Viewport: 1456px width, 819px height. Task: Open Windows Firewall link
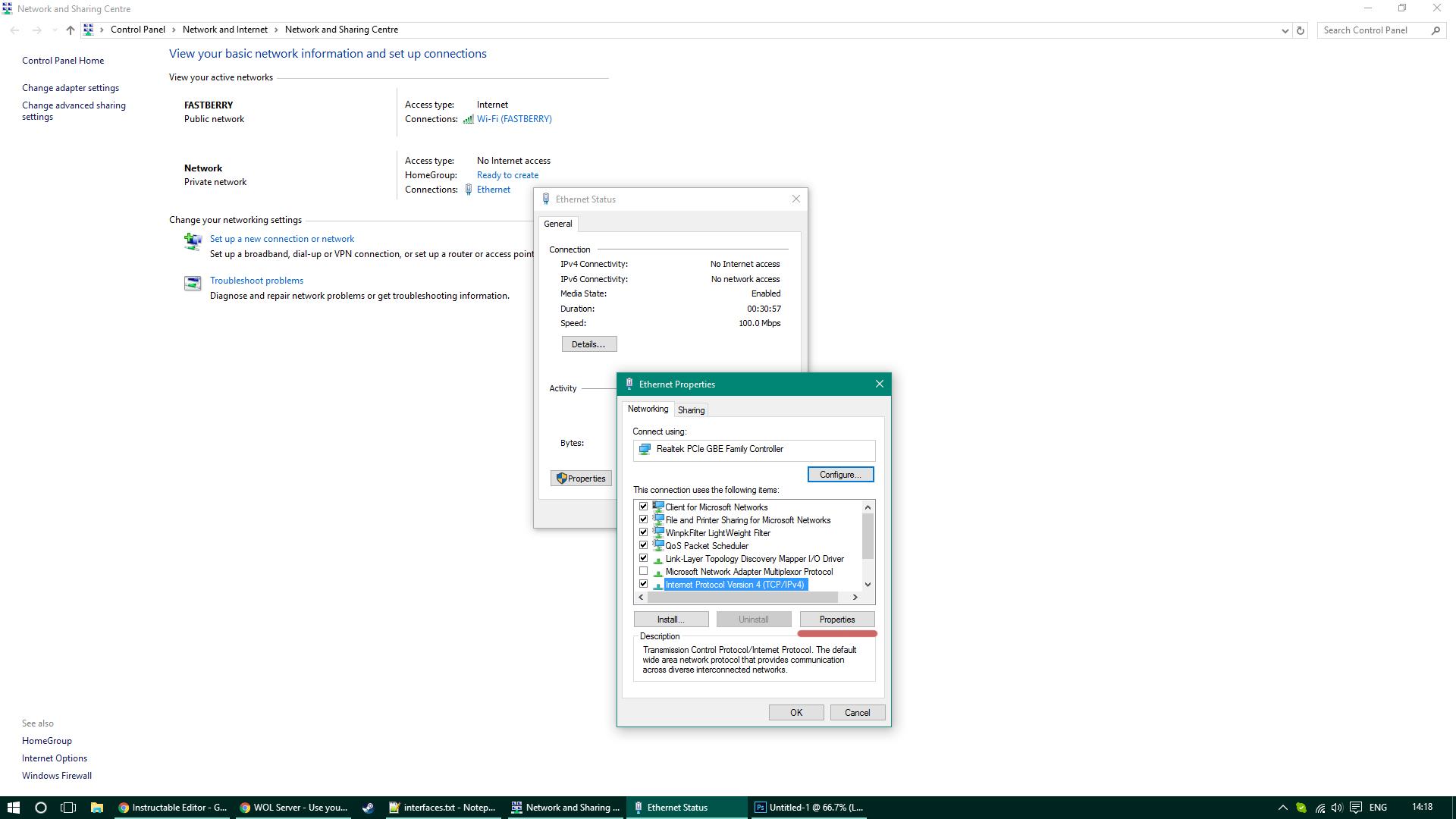point(57,776)
